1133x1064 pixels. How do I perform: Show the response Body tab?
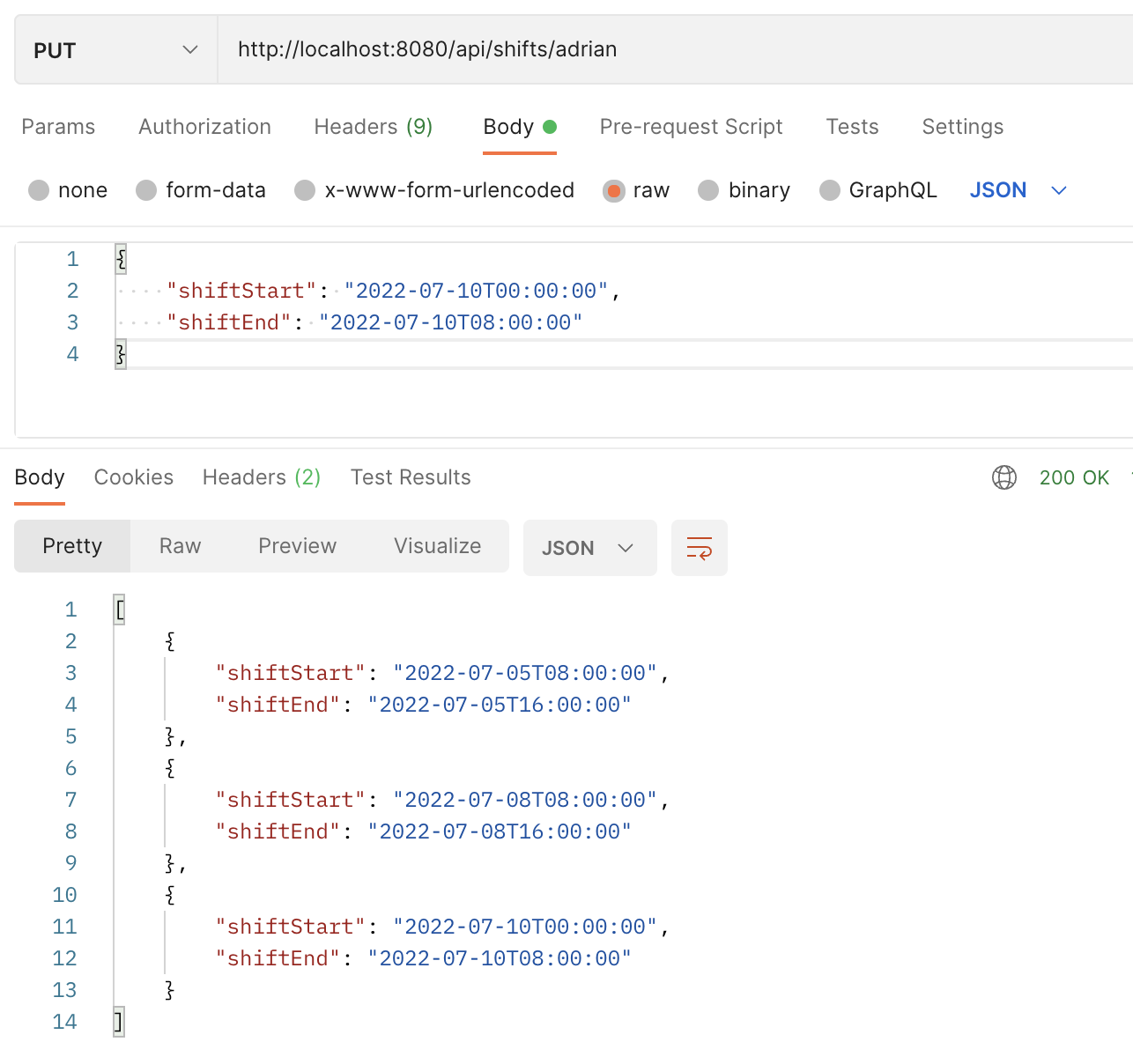tap(40, 477)
